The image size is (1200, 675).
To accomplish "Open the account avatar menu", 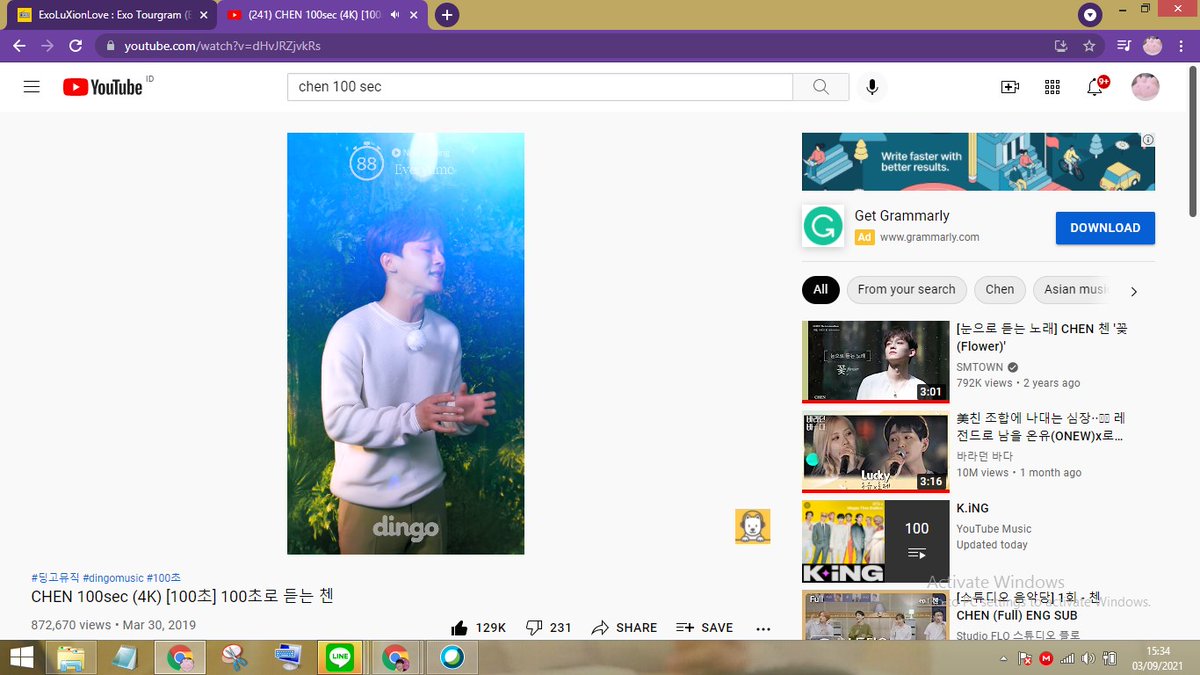I will pyautogui.click(x=1145, y=87).
